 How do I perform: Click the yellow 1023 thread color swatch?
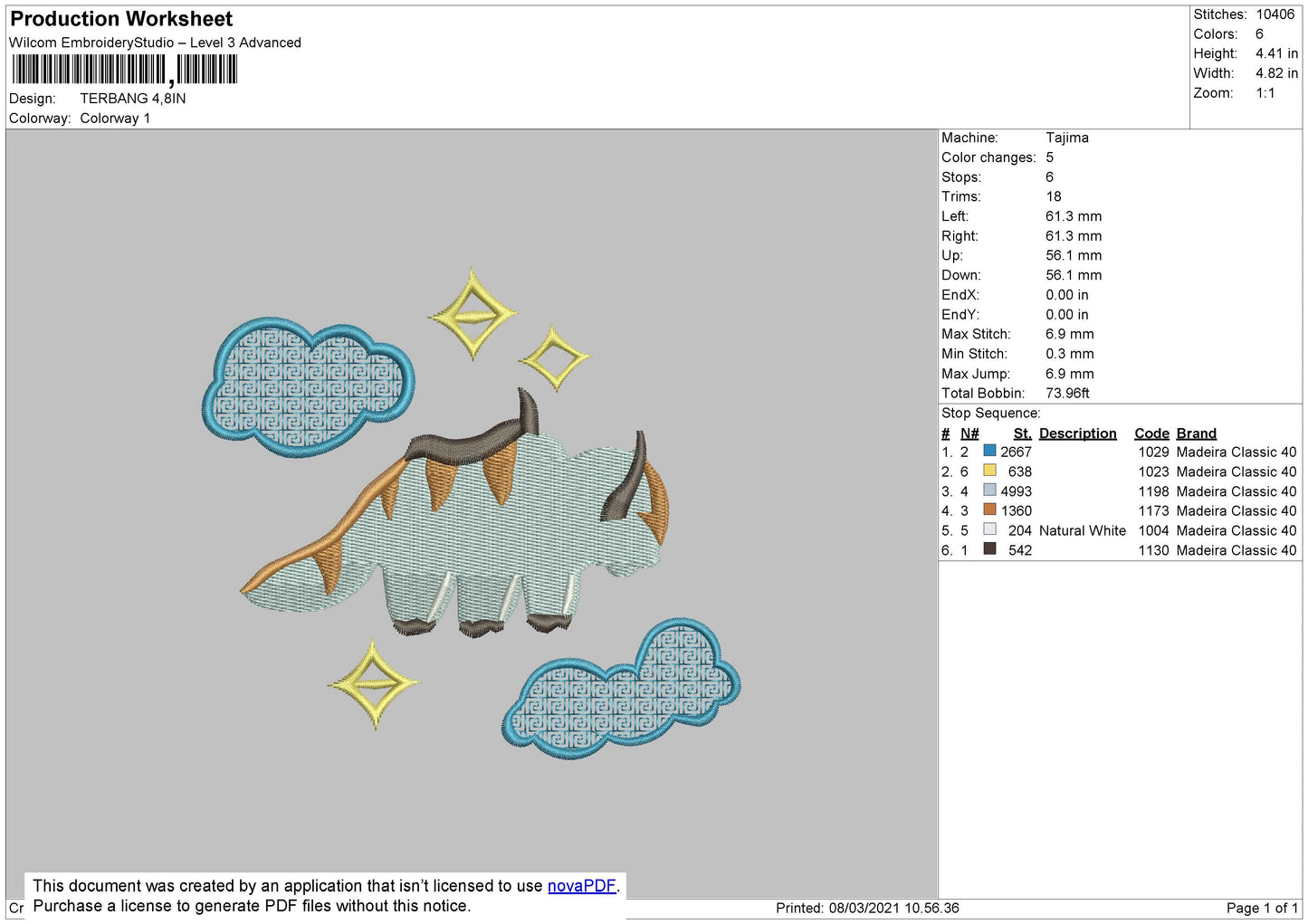(x=989, y=471)
